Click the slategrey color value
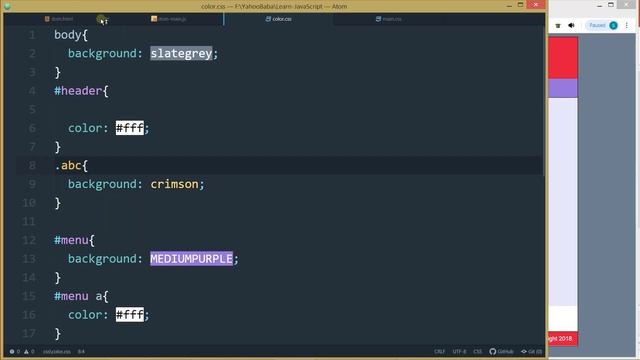The width and height of the screenshot is (640, 360). [181, 53]
